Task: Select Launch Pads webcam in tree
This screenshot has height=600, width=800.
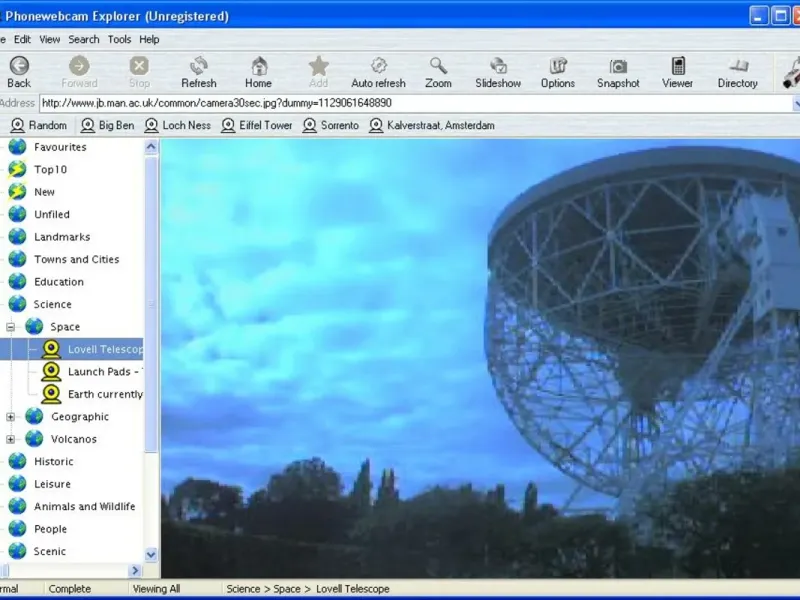Action: 104,372
